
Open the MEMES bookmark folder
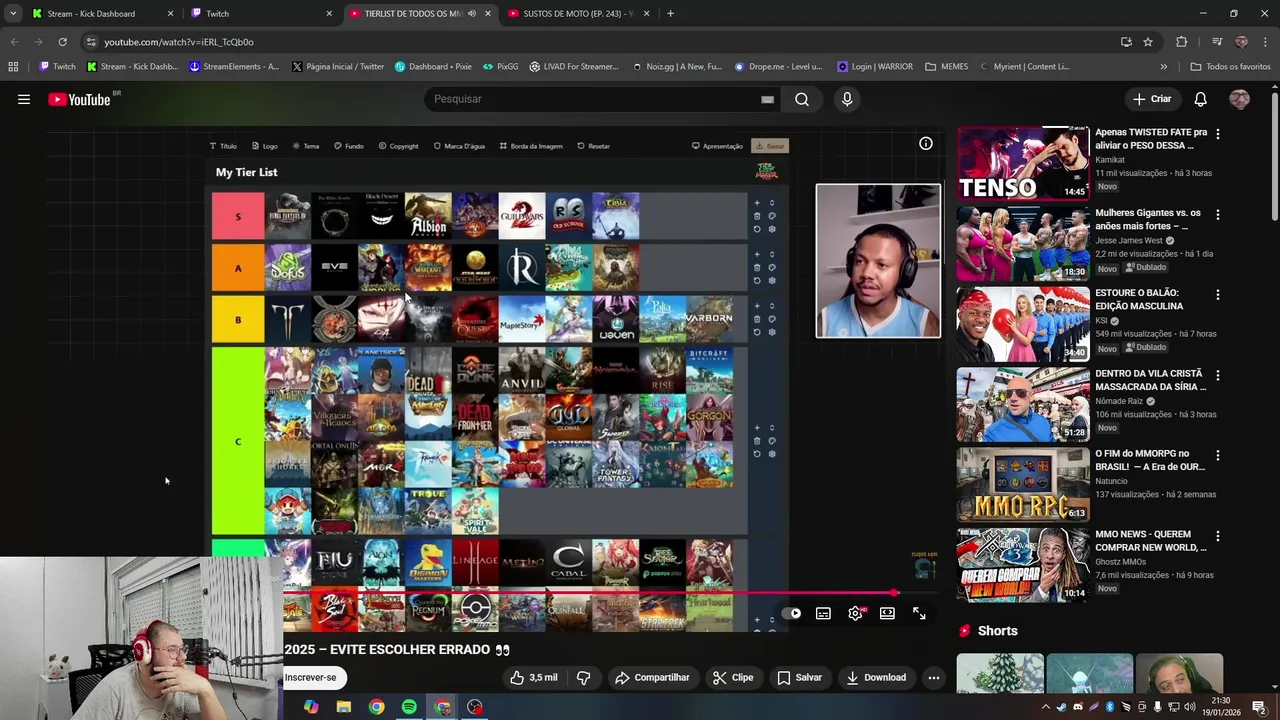946,67
